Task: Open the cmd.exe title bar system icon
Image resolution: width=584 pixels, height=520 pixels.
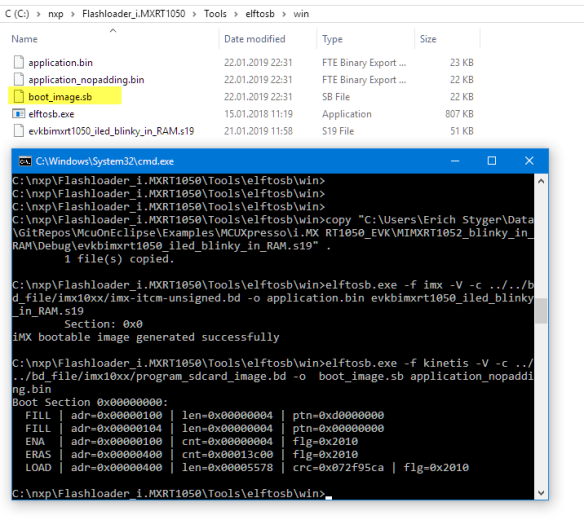Action: (x=25, y=161)
